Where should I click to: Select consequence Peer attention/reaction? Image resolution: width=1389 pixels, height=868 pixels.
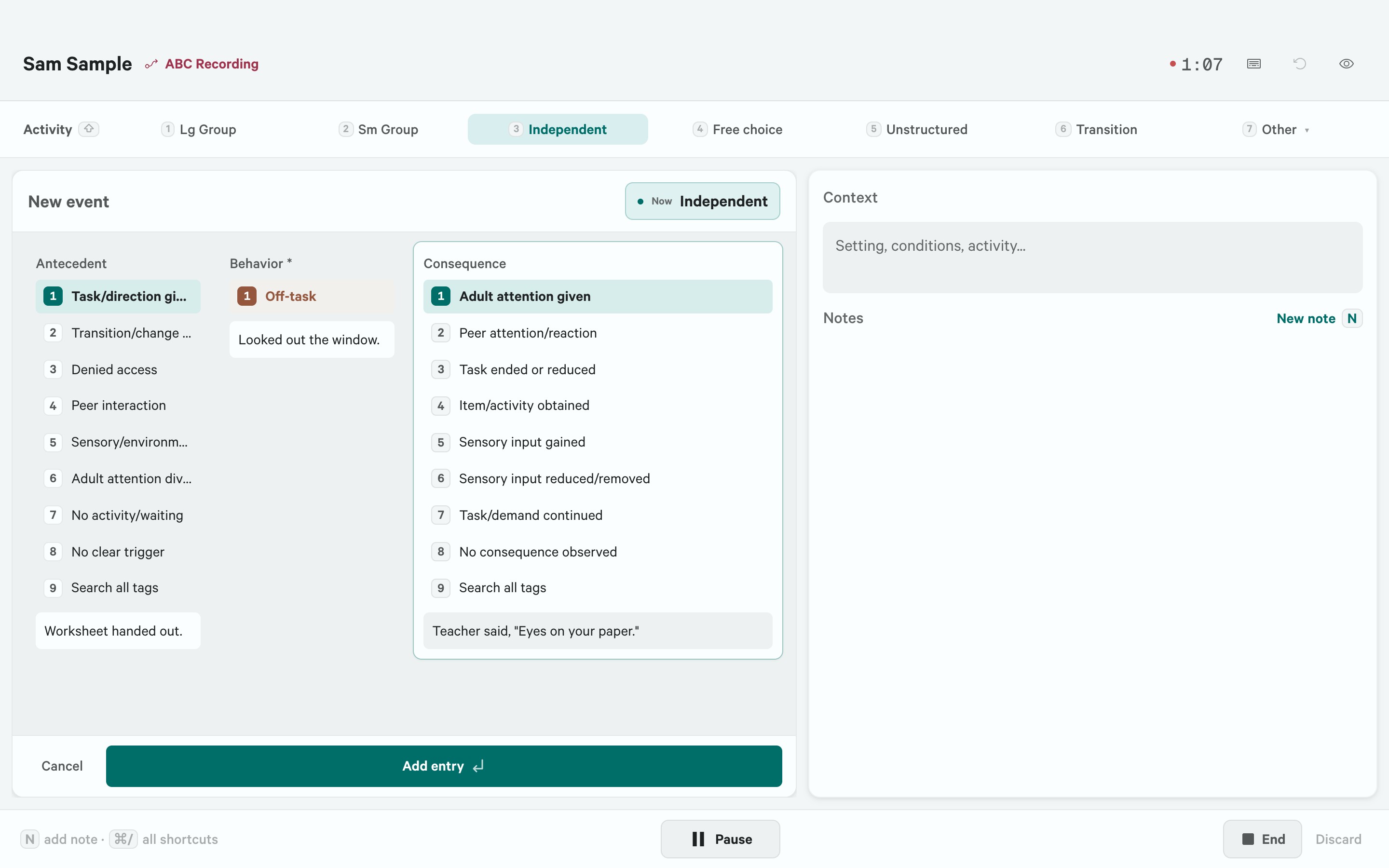598,333
